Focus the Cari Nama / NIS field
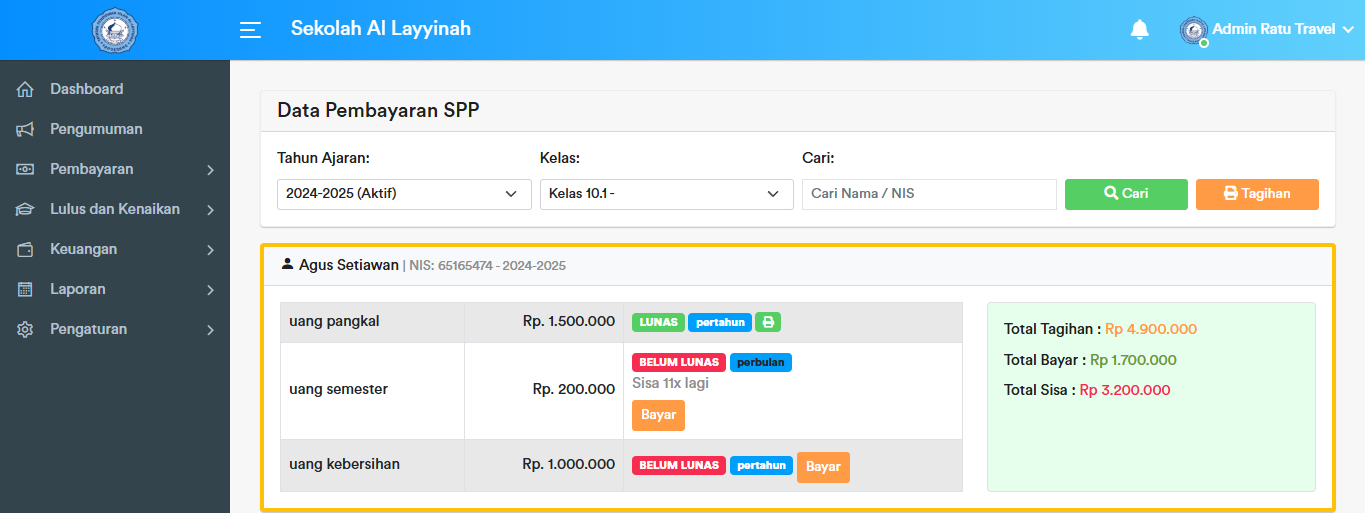This screenshot has width=1365, height=513. pos(929,194)
